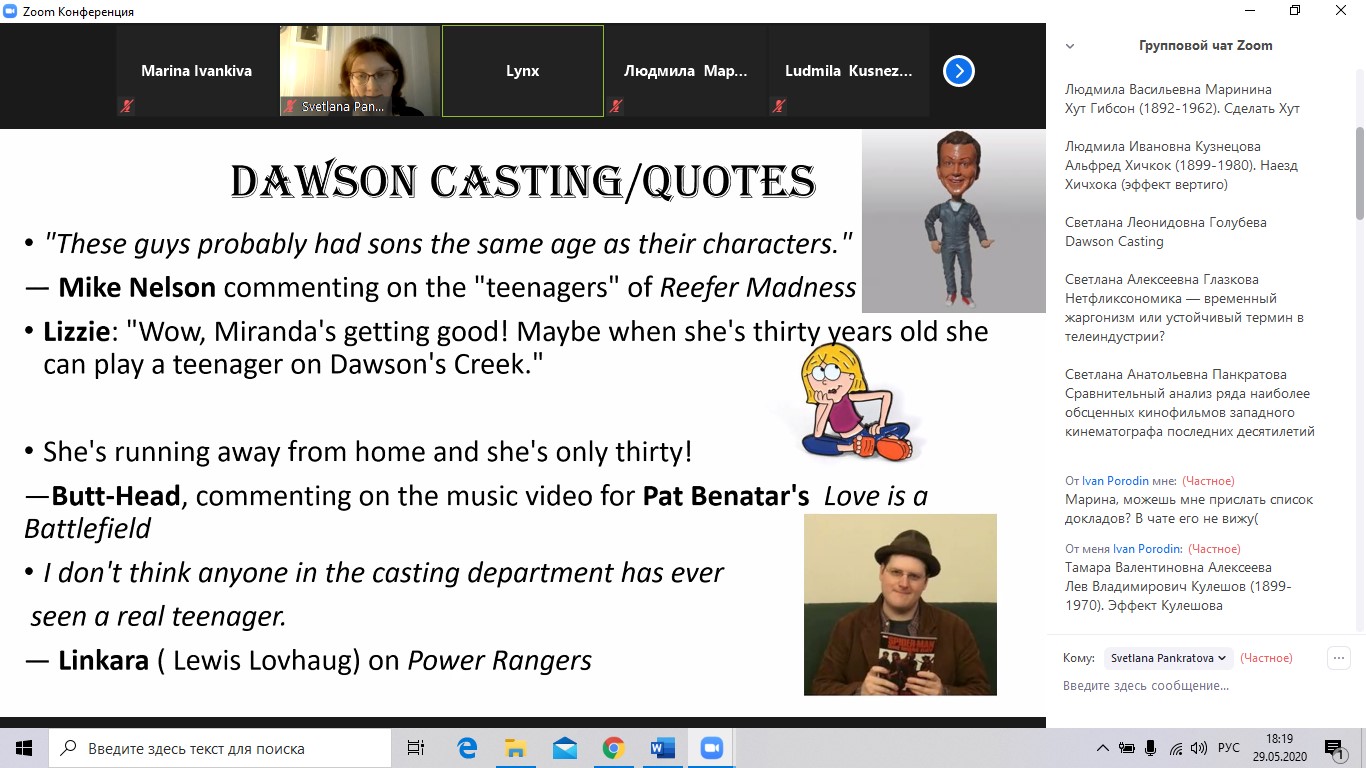Show the next participants with the blue arrow

click(958, 71)
